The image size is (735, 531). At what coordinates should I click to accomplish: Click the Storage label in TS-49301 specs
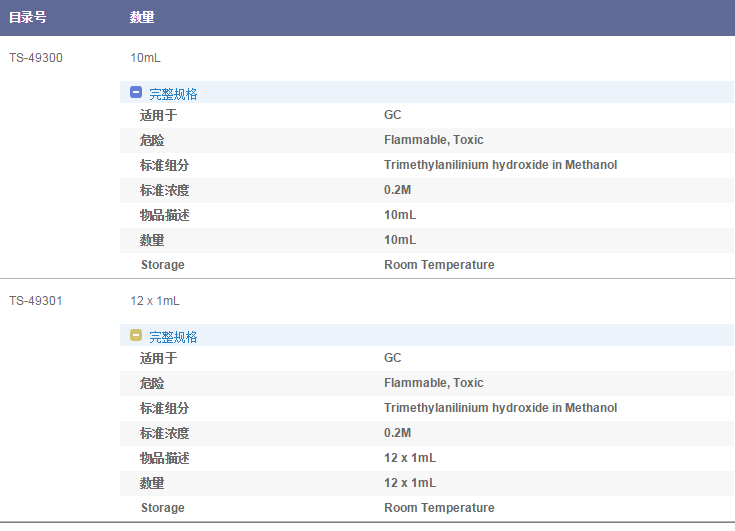click(162, 508)
